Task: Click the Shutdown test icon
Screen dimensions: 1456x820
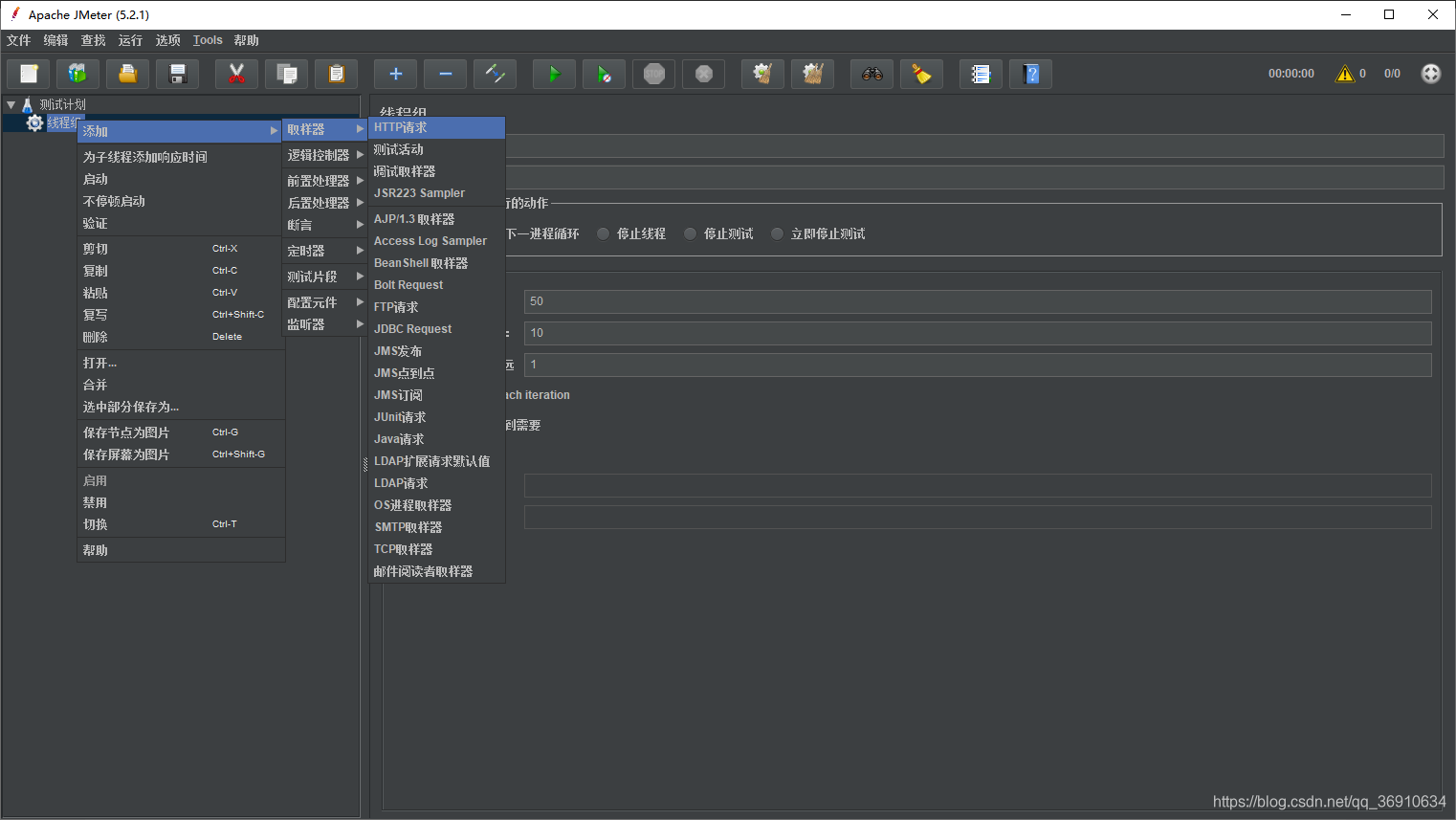Action: tap(704, 74)
